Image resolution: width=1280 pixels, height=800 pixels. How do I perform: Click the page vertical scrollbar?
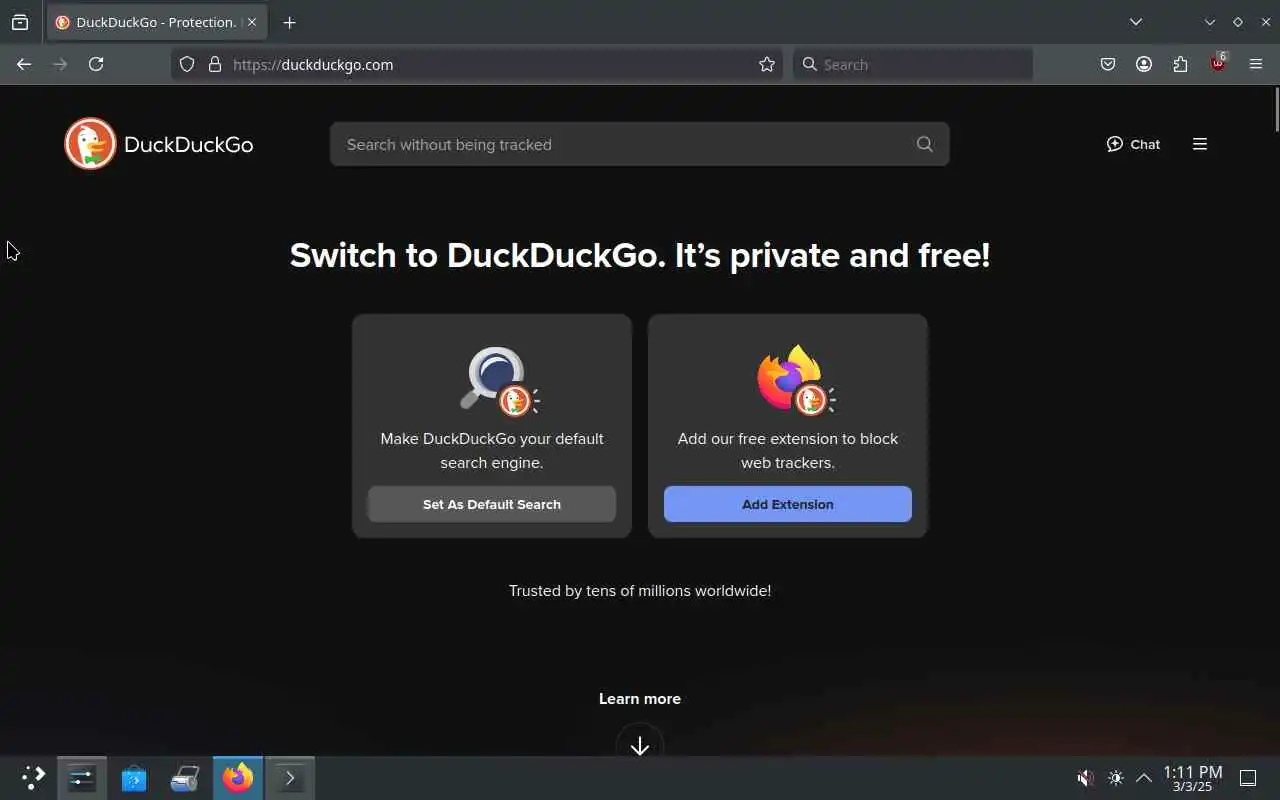(x=1276, y=110)
